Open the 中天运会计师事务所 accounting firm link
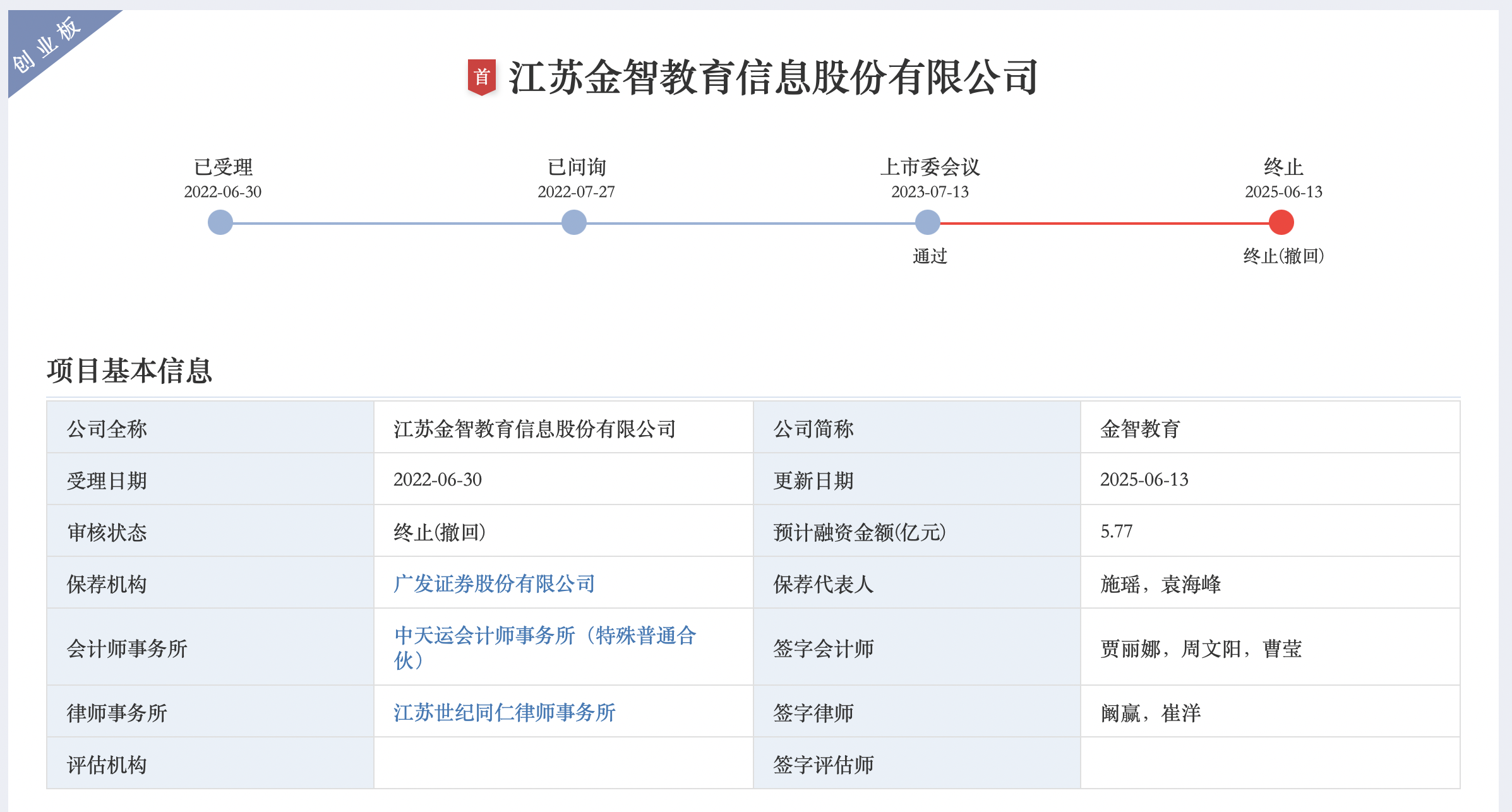The height and width of the screenshot is (812, 1512). (x=545, y=647)
